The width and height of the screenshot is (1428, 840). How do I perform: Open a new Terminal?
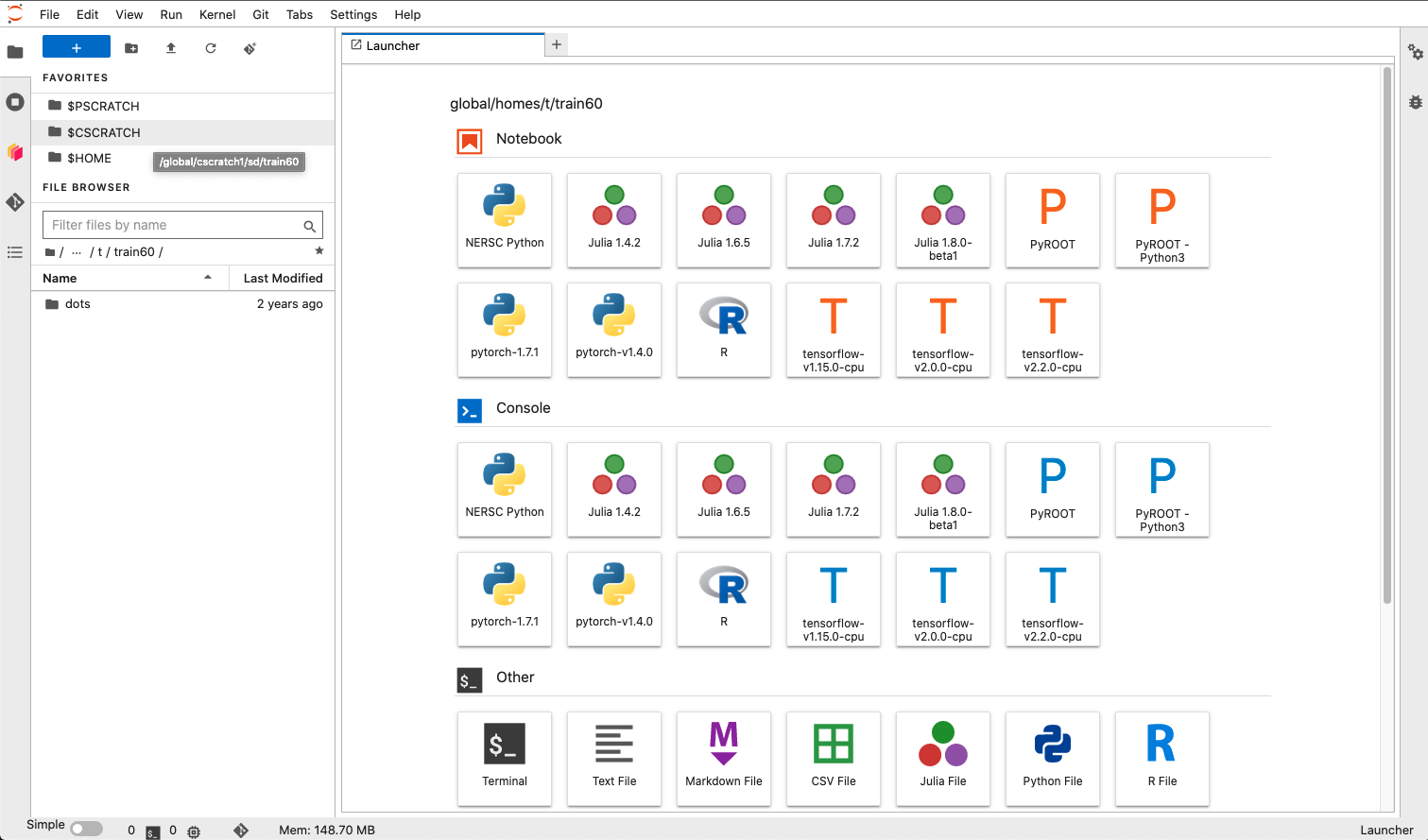pos(505,759)
